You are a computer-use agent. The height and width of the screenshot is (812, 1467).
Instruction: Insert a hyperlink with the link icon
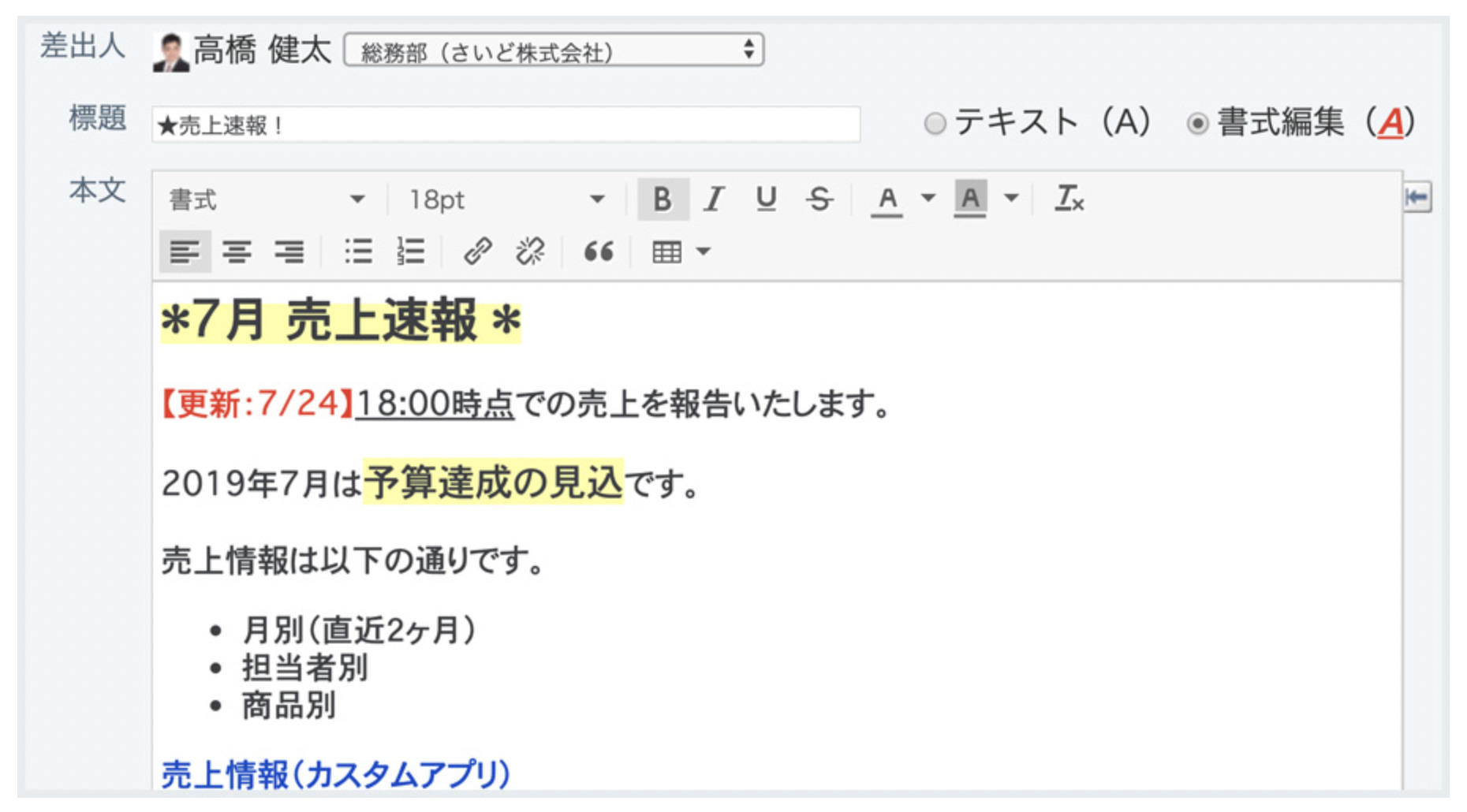pyautogui.click(x=479, y=251)
